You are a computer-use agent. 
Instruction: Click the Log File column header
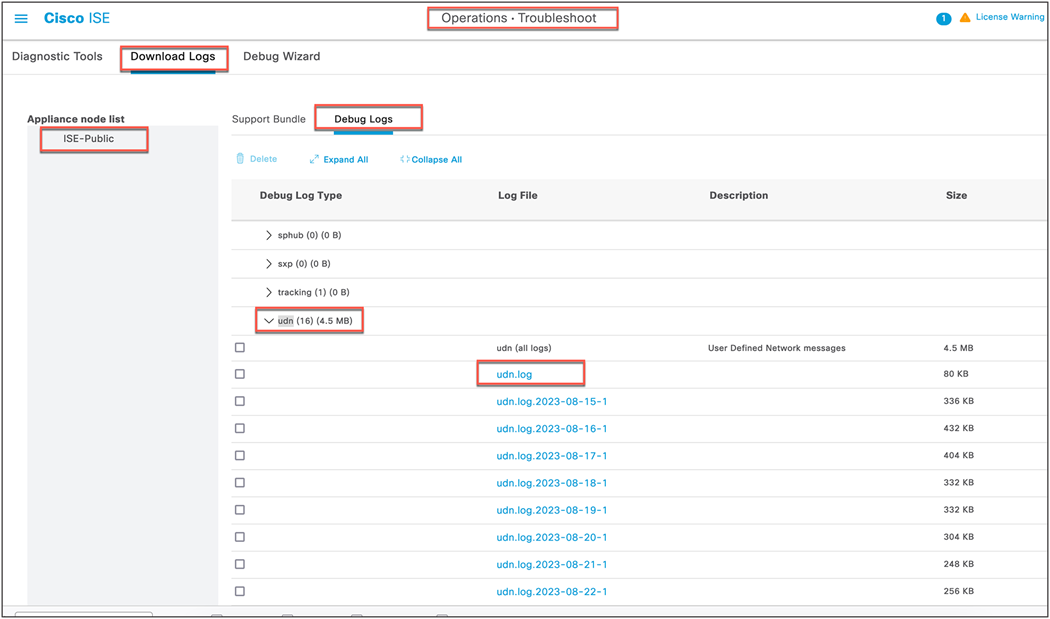(518, 196)
